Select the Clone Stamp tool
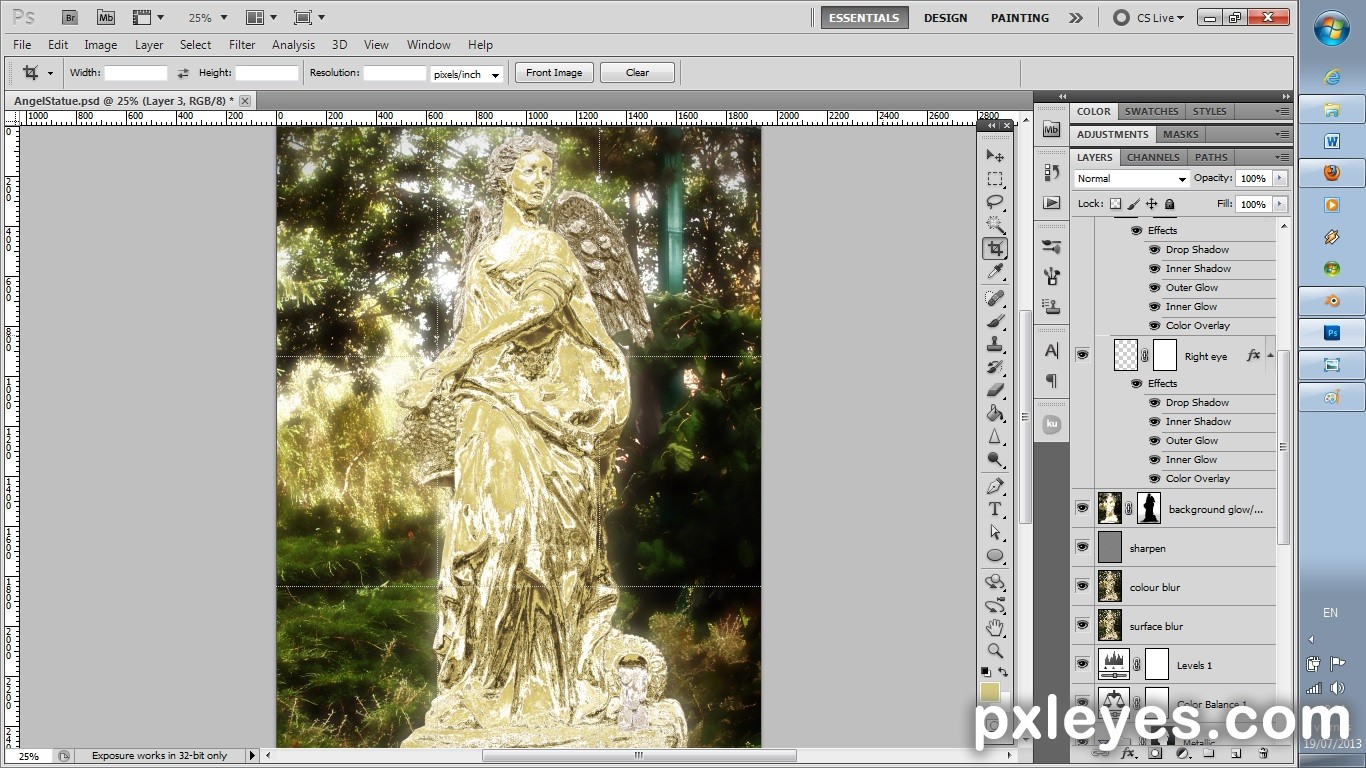Viewport: 1366px width, 768px height. point(995,344)
